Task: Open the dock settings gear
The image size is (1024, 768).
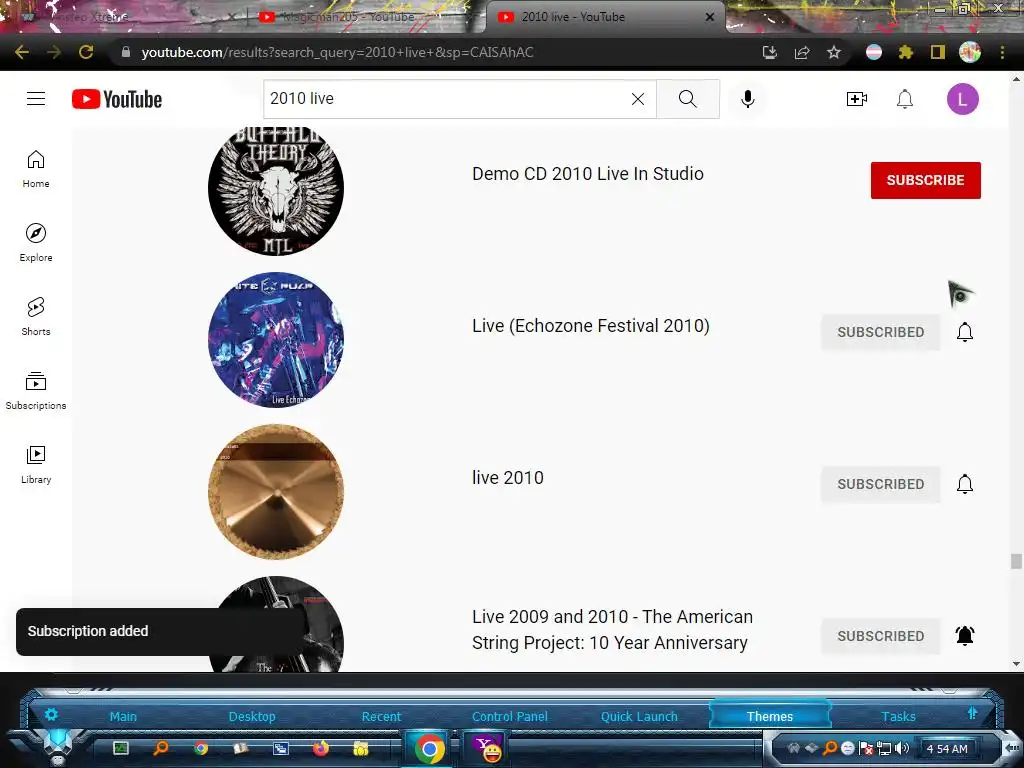Action: click(x=51, y=714)
